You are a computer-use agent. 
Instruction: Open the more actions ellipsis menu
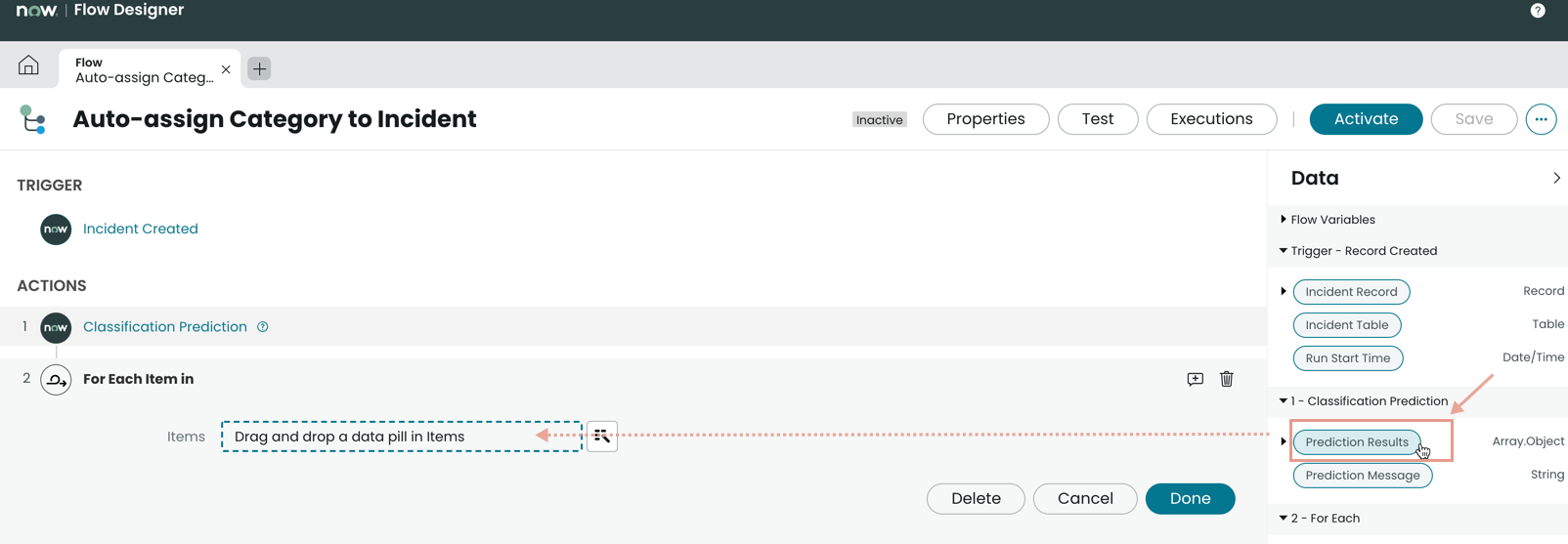click(1541, 119)
